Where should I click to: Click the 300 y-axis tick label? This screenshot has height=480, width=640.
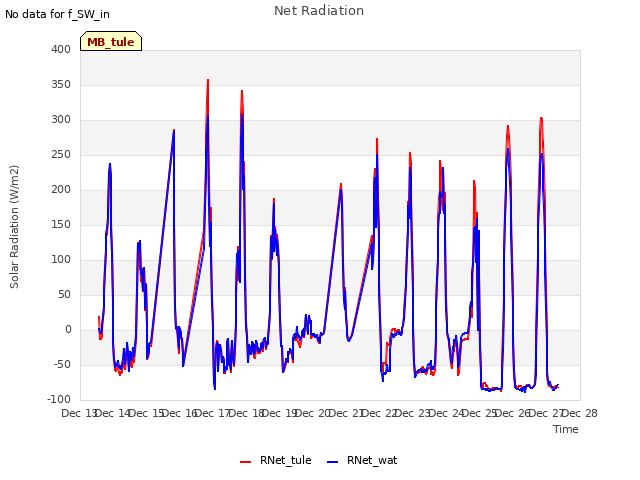tap(61, 120)
